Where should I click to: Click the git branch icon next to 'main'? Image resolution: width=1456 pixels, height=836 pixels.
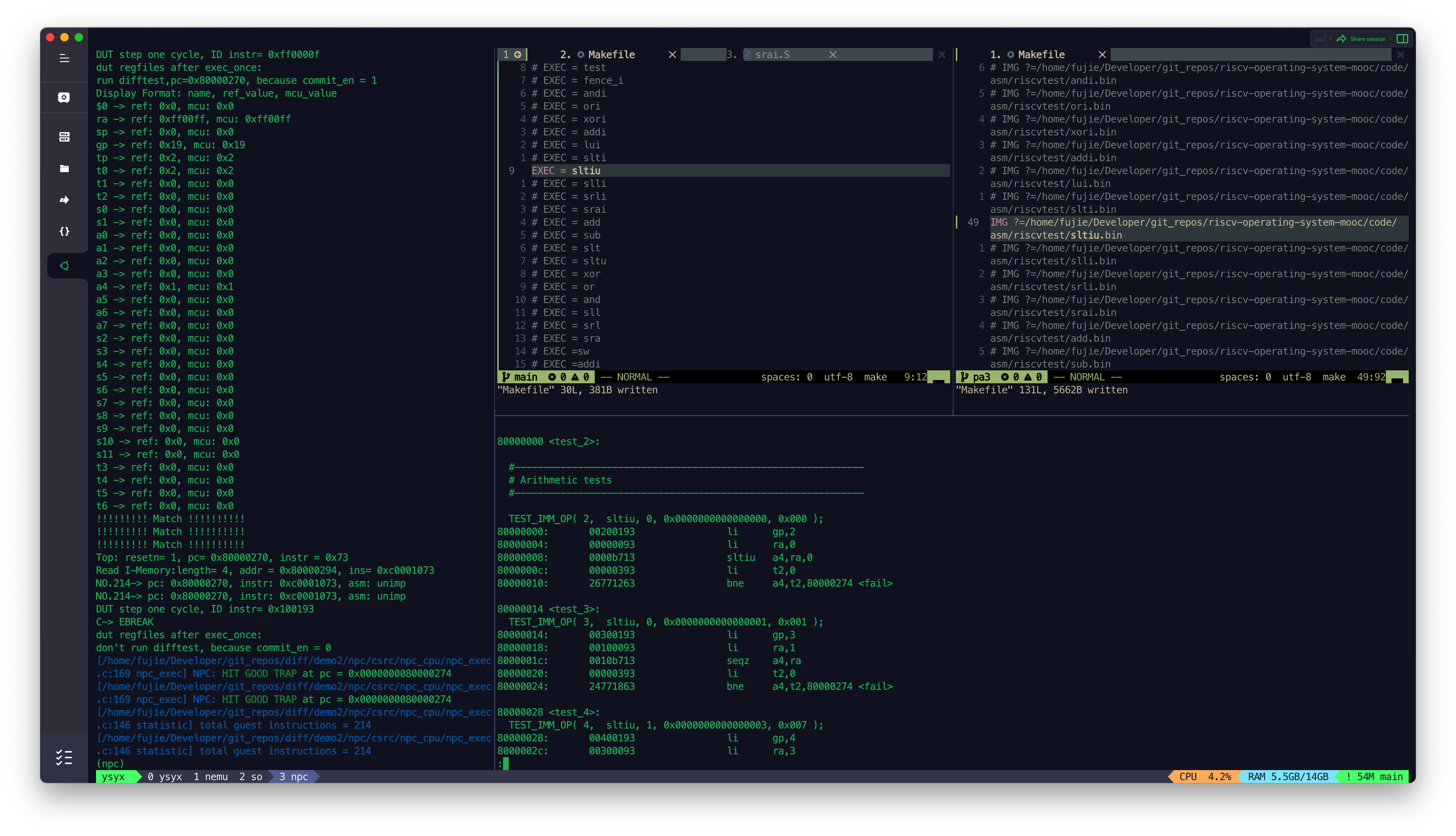[505, 377]
